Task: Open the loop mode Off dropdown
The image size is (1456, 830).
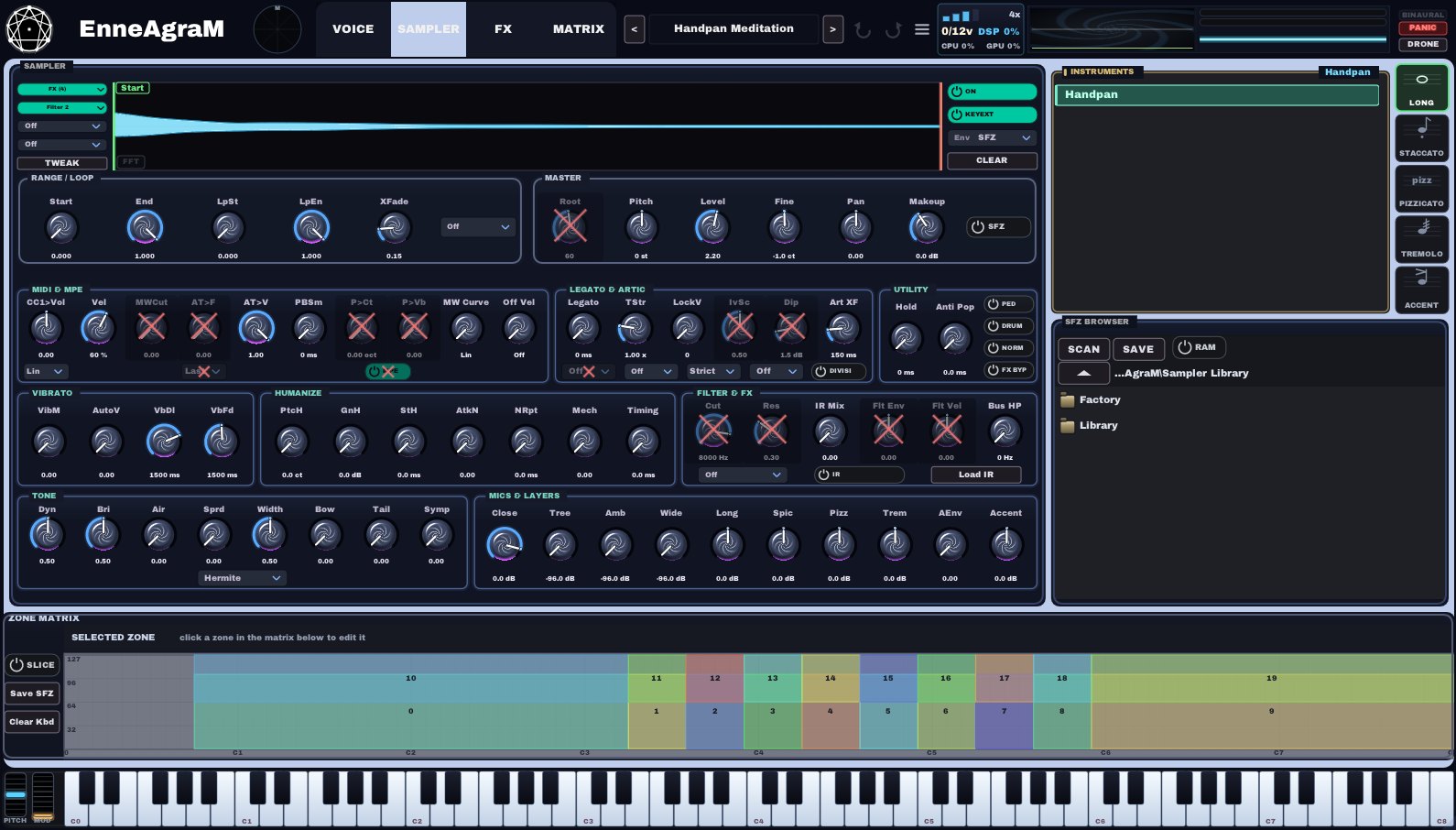Action: pyautogui.click(x=478, y=226)
